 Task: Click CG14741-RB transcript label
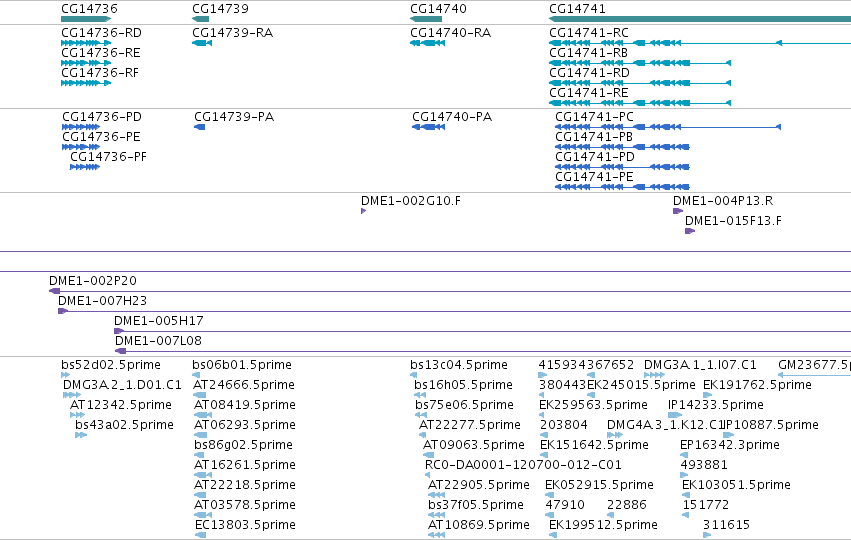[x=588, y=53]
